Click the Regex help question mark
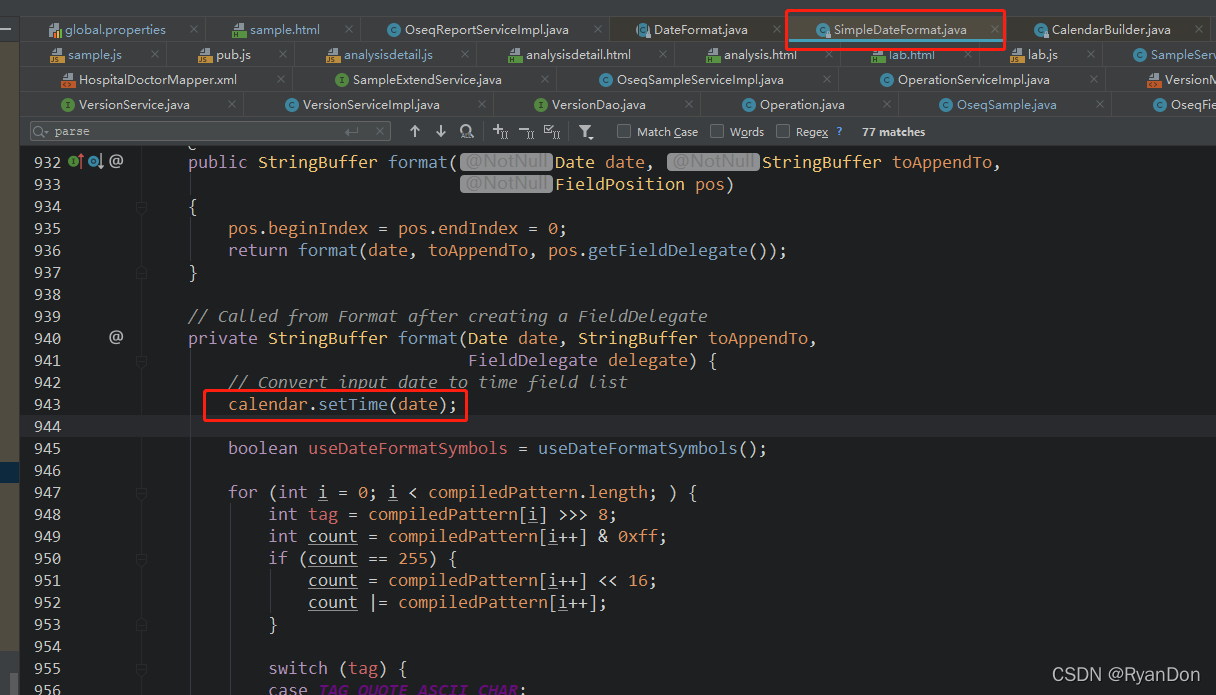The image size is (1216, 695). [x=838, y=131]
